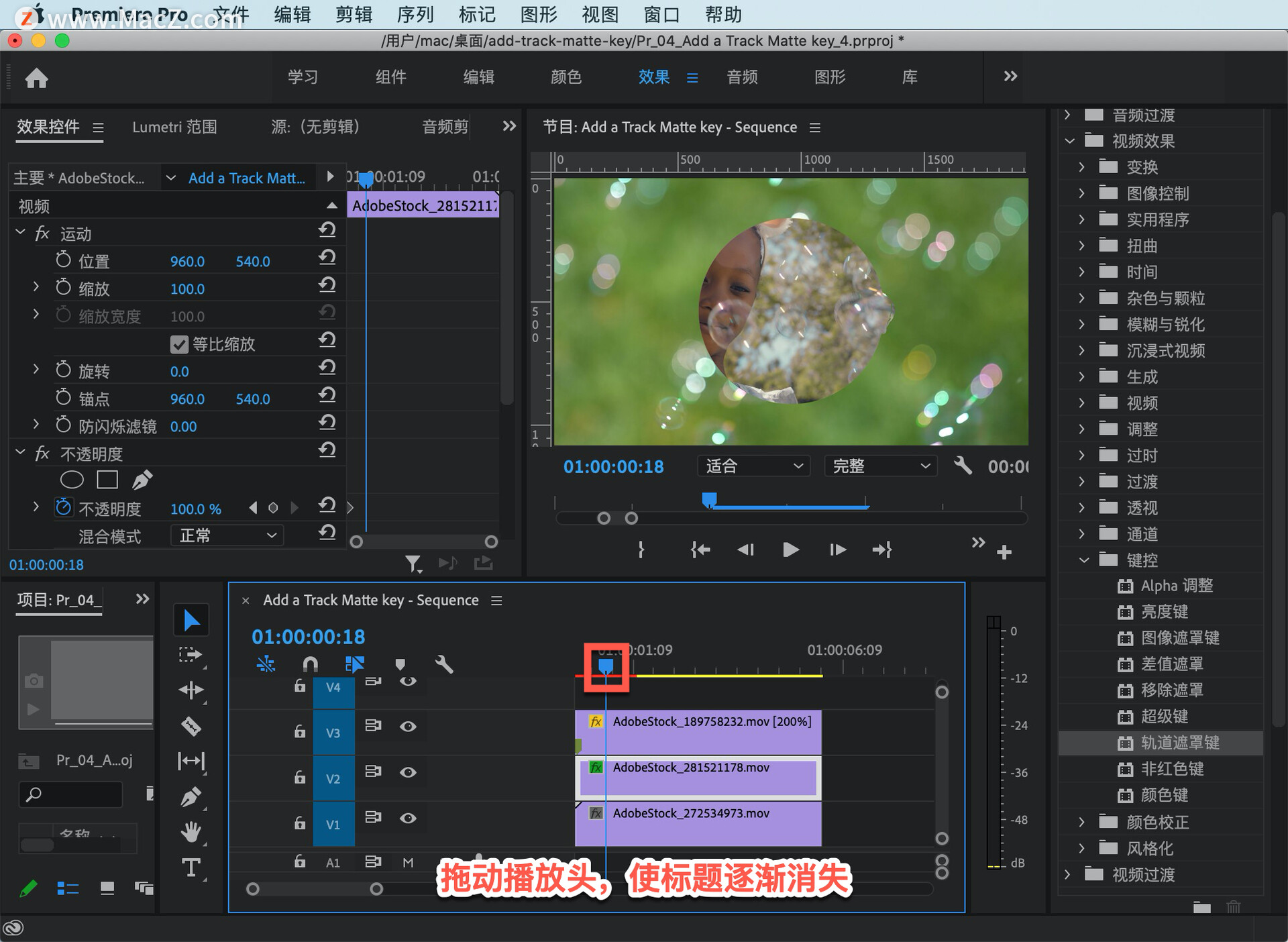
Task: Open 混合模式 dropdown
Action: tap(227, 535)
